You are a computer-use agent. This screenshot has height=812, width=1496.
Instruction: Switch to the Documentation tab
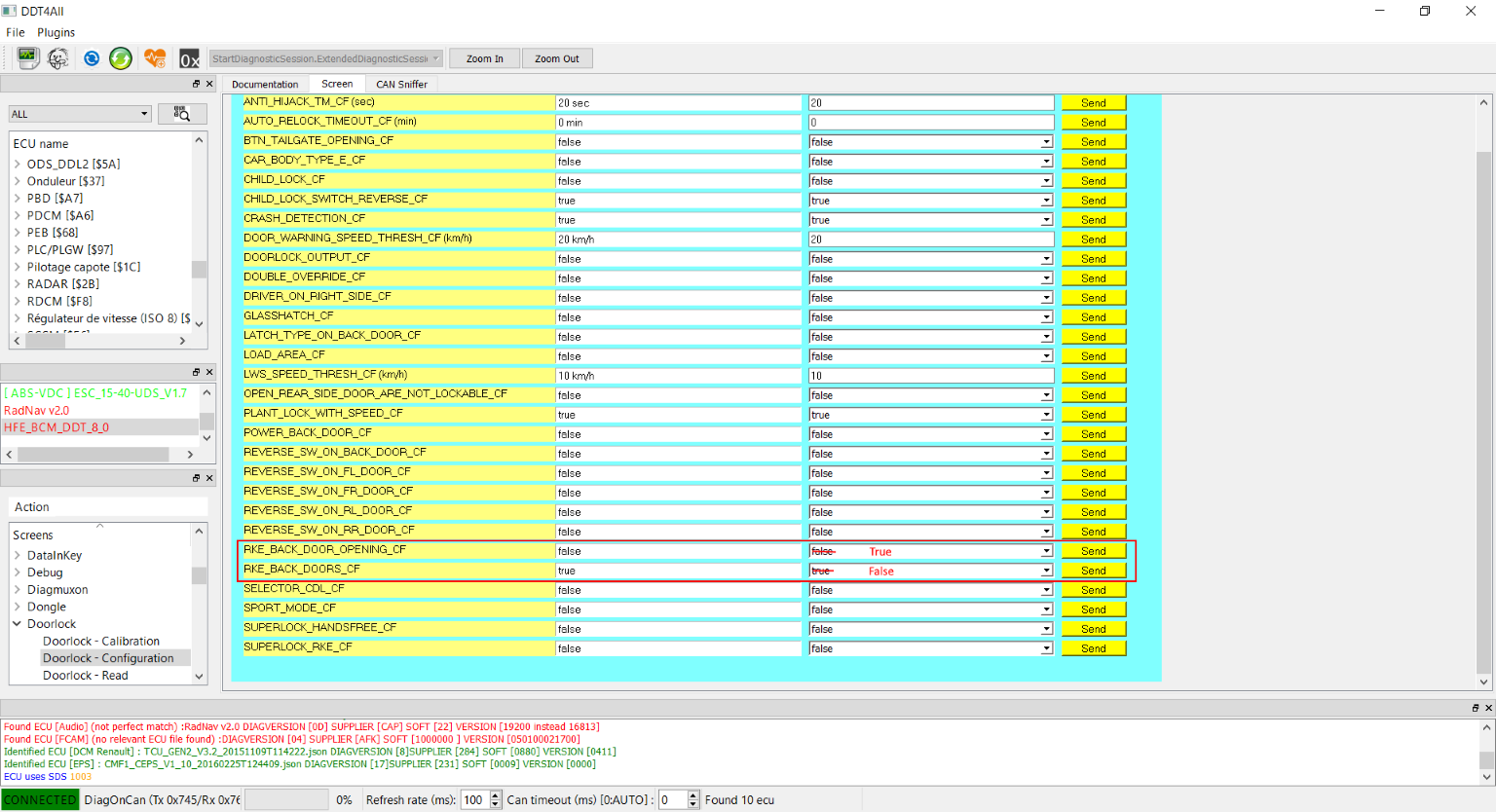click(265, 85)
